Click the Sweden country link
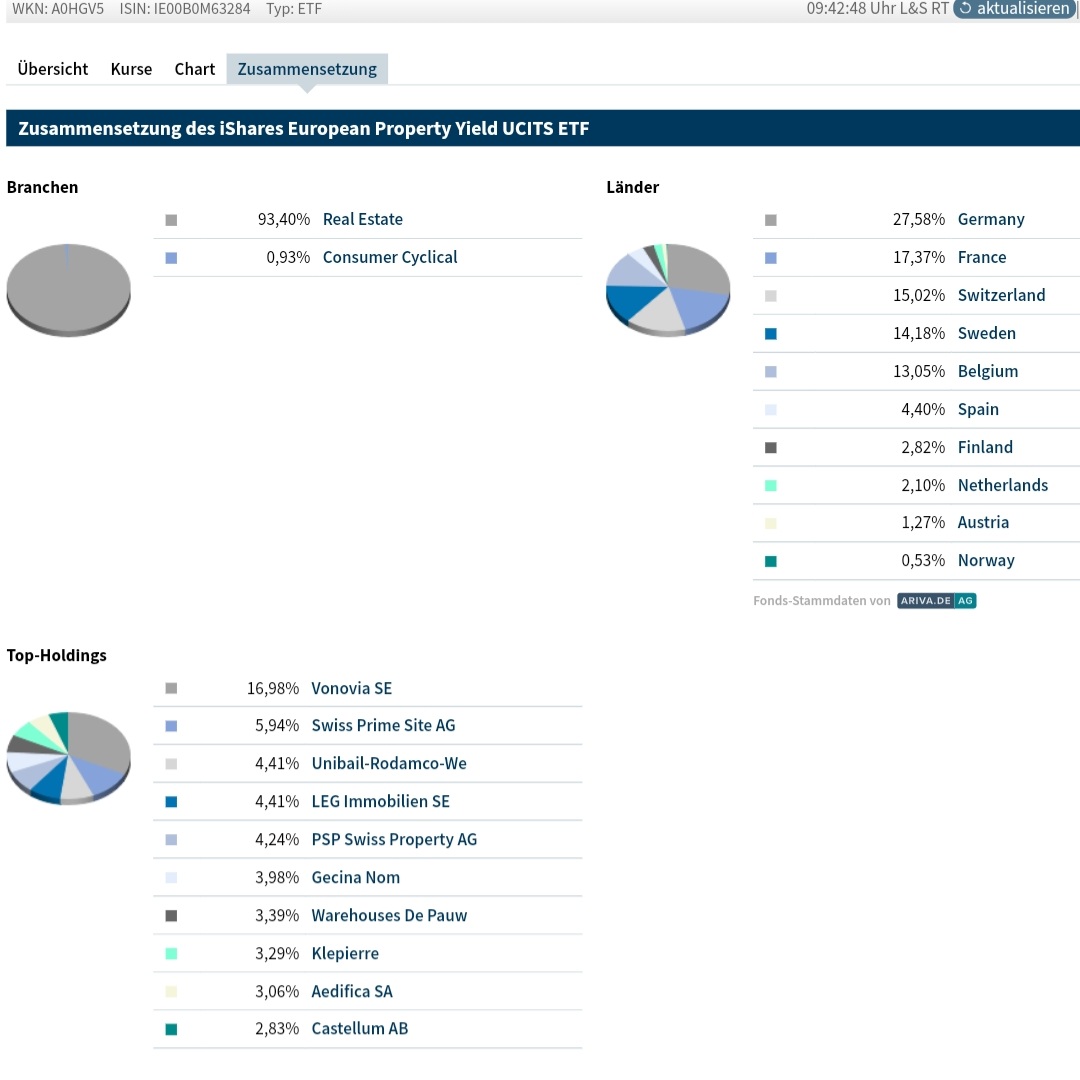This screenshot has height=1080, width=1080. [987, 333]
